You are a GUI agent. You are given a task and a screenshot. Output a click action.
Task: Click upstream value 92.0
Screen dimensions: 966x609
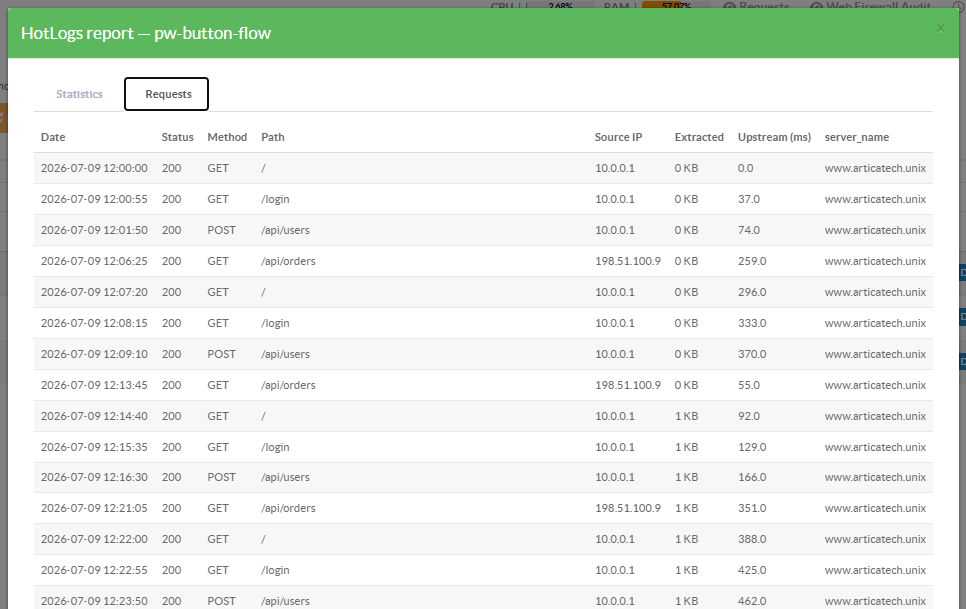(749, 416)
